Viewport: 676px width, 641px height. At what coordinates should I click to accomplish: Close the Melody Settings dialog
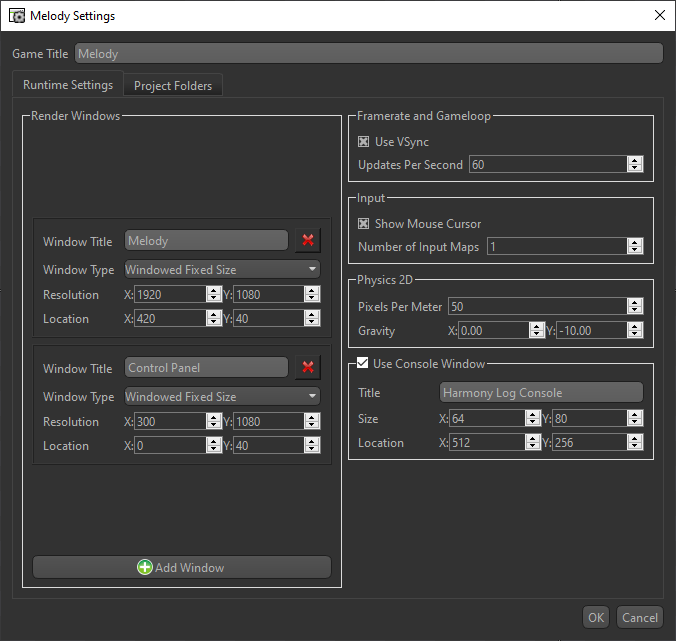660,16
